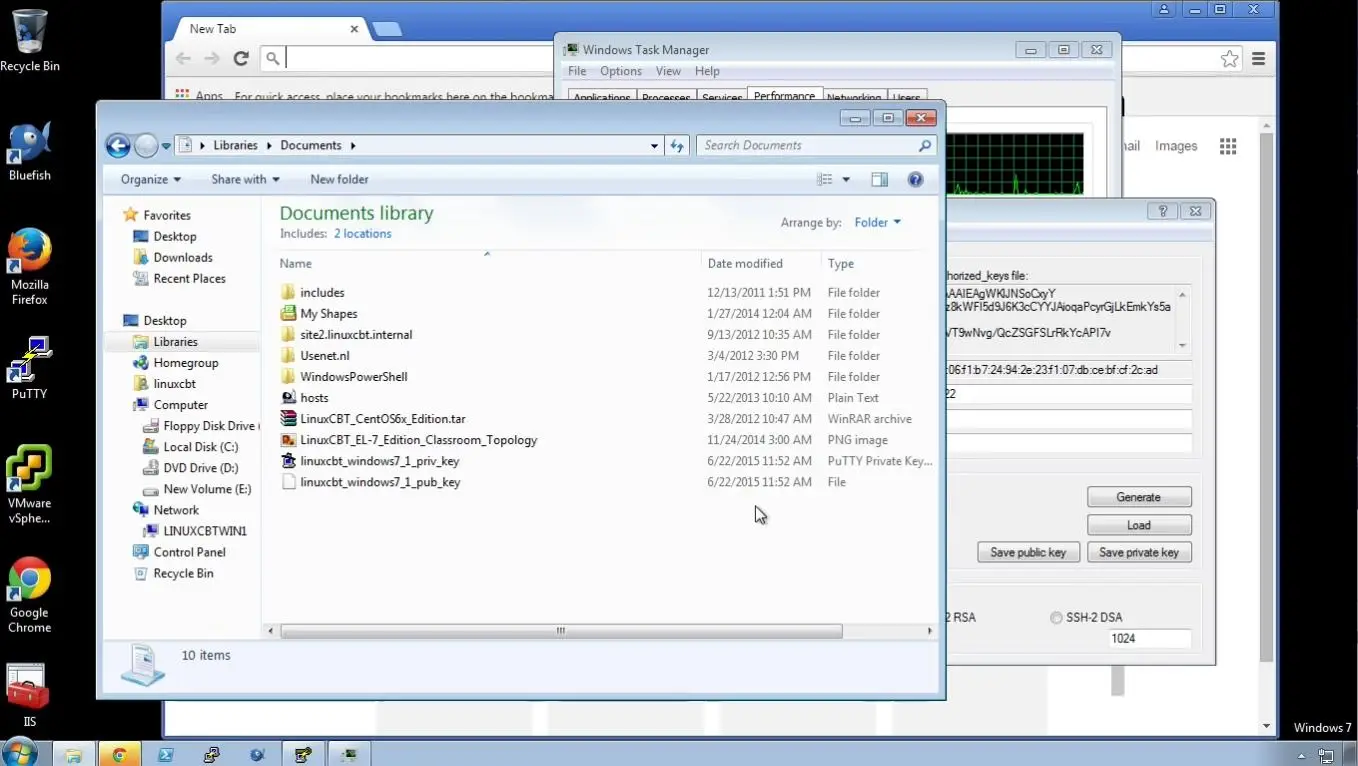Open PowerShell from the taskbar
Screen dimensions: 1358x766
(x=165, y=755)
